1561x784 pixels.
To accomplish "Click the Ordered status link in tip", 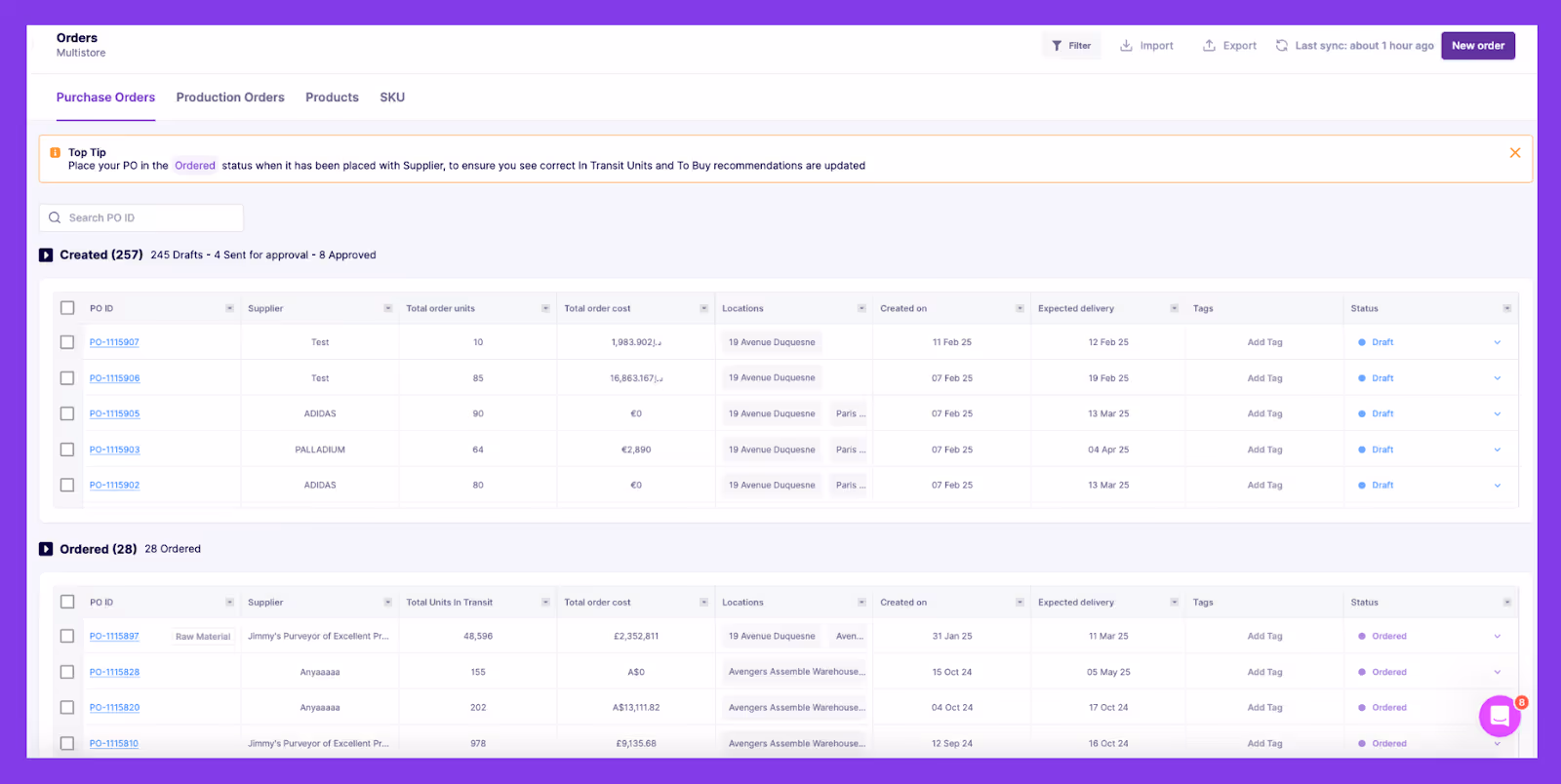I will coord(195,166).
